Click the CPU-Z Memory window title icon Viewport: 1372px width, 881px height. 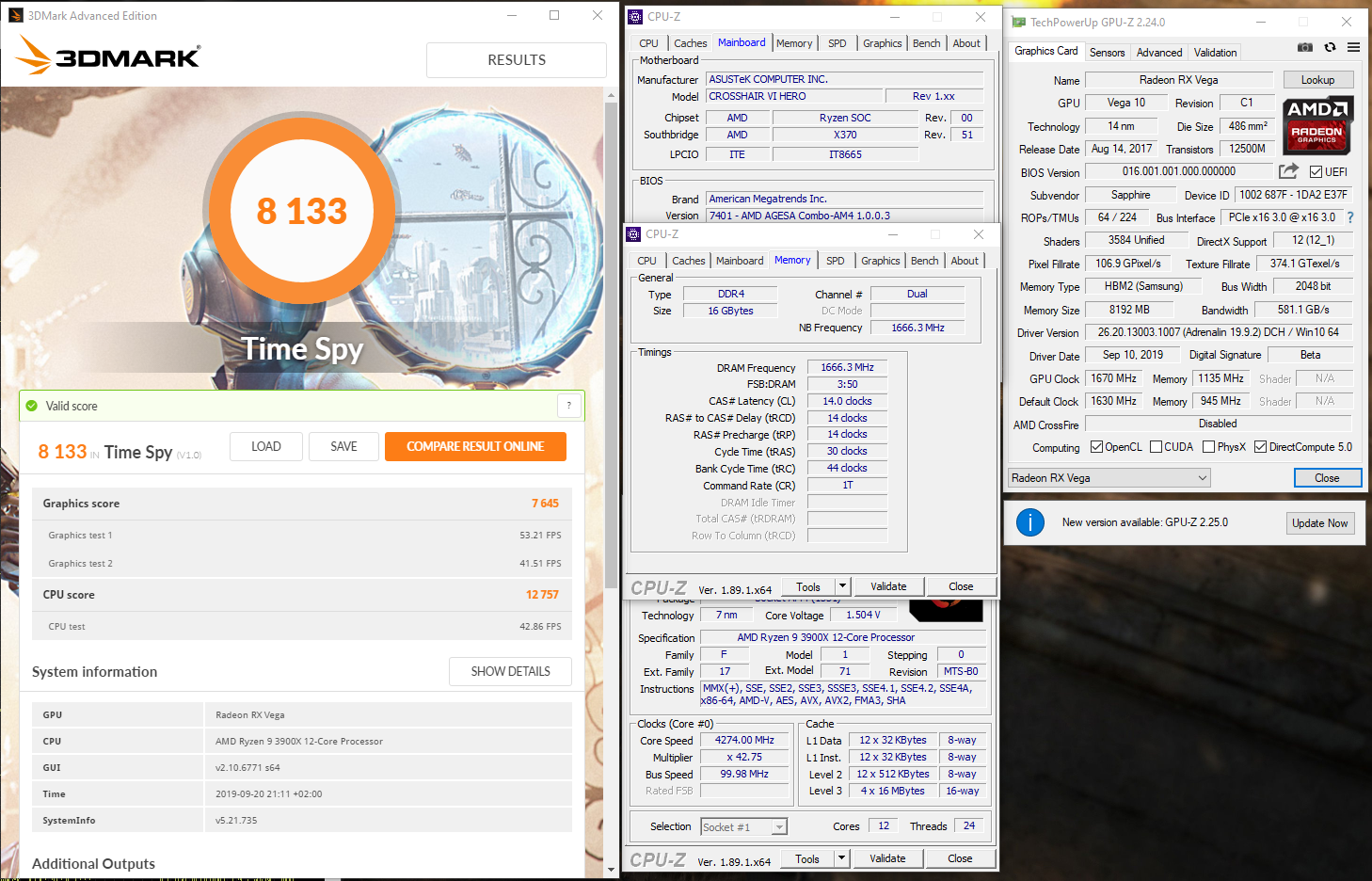click(633, 234)
